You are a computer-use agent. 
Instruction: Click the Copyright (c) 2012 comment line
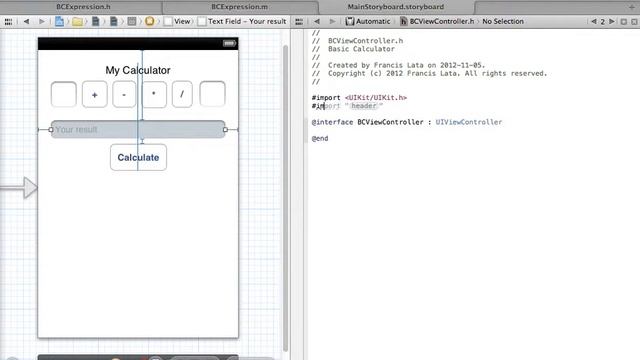click(429, 73)
